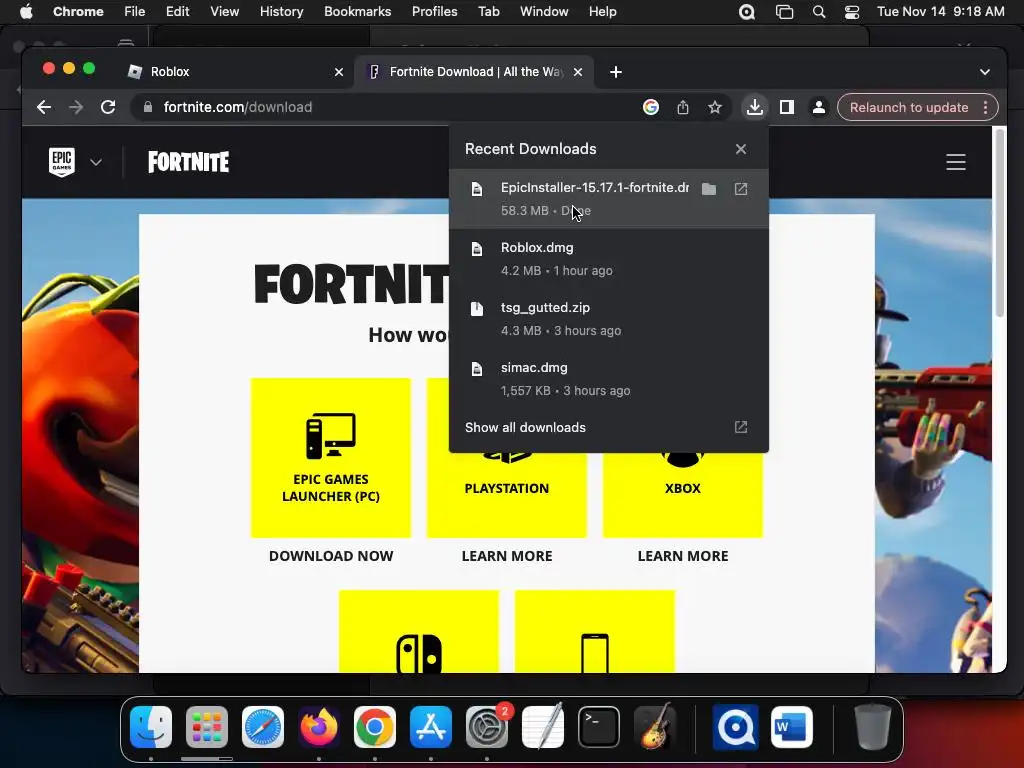This screenshot has height=768, width=1024.
Task: Close the Fortnite Download tab
Action: point(577,72)
